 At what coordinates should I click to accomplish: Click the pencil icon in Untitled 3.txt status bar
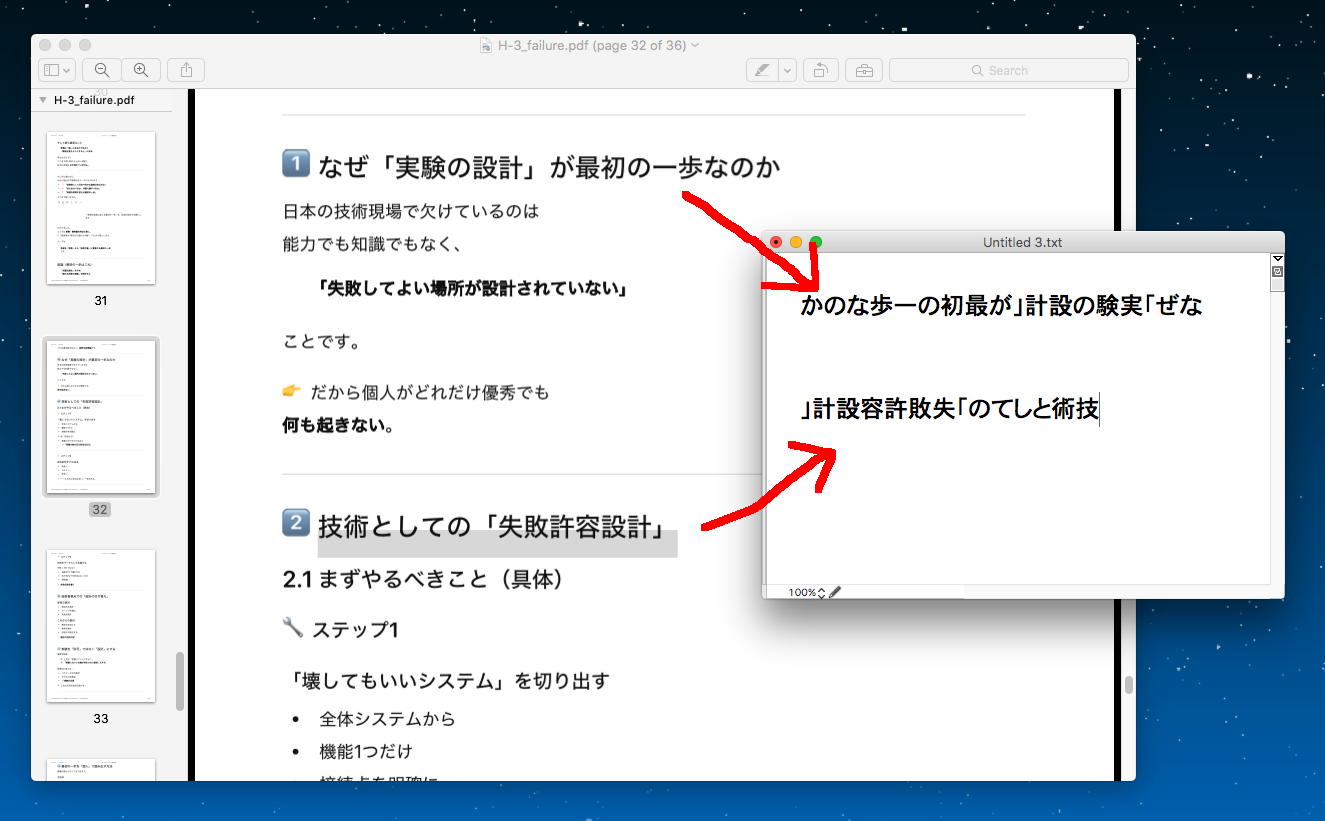pyautogui.click(x=835, y=592)
